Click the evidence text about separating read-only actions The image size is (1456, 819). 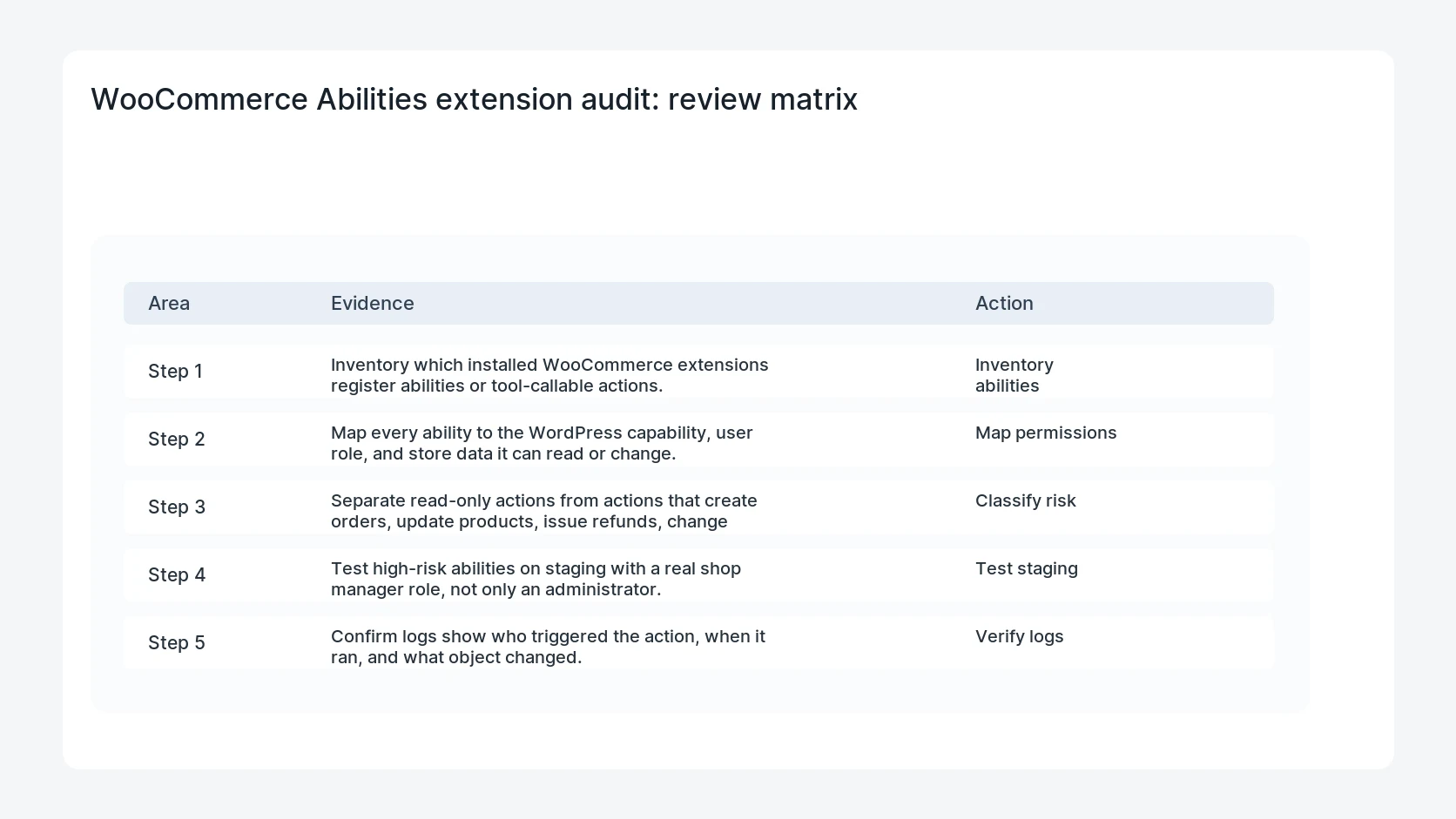(x=544, y=511)
